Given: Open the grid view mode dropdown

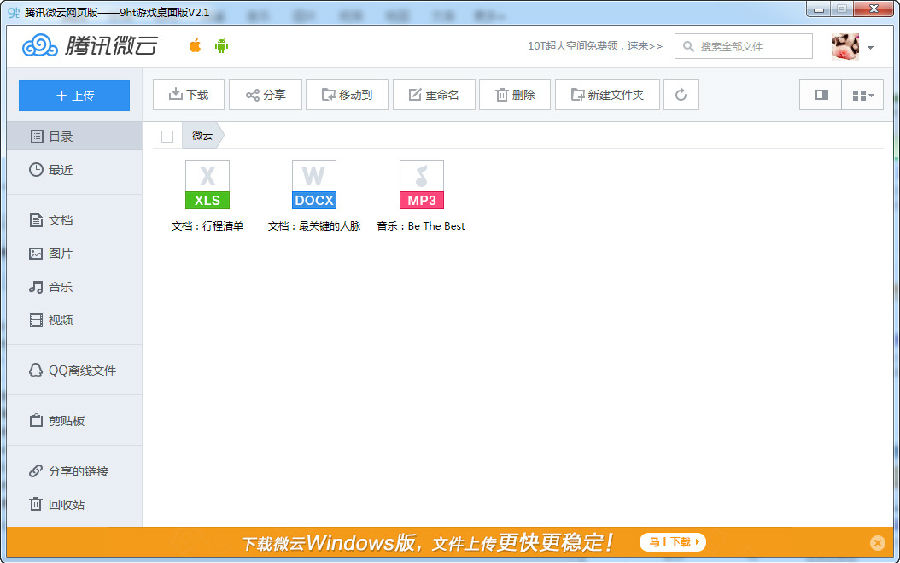Looking at the screenshot, I should 862,95.
